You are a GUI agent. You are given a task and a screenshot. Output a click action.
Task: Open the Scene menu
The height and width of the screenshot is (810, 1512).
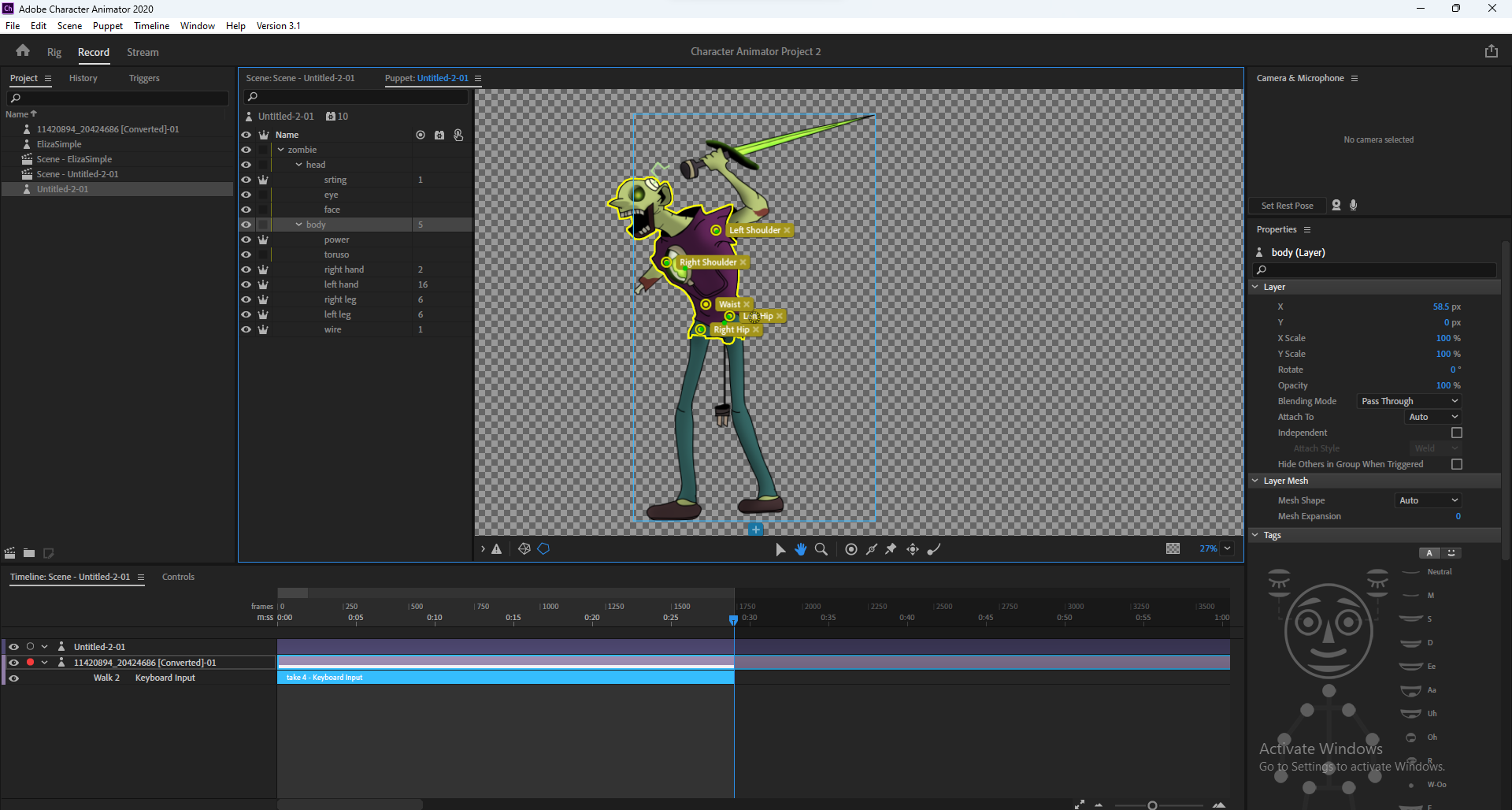point(69,26)
